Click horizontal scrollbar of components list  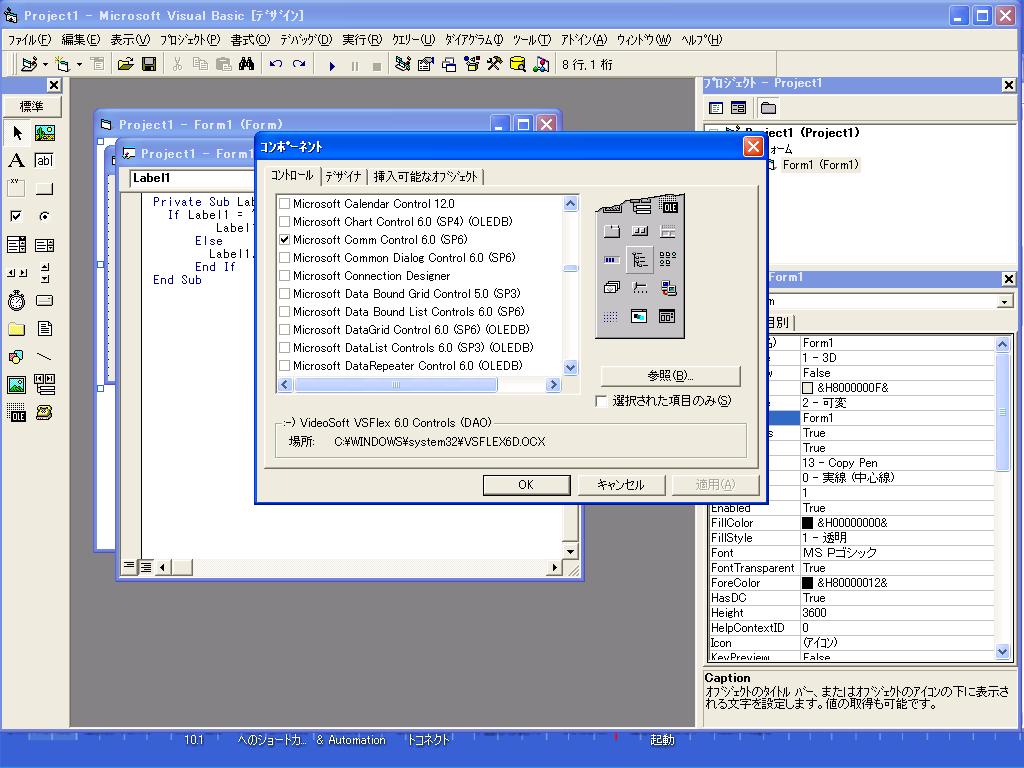pos(419,385)
